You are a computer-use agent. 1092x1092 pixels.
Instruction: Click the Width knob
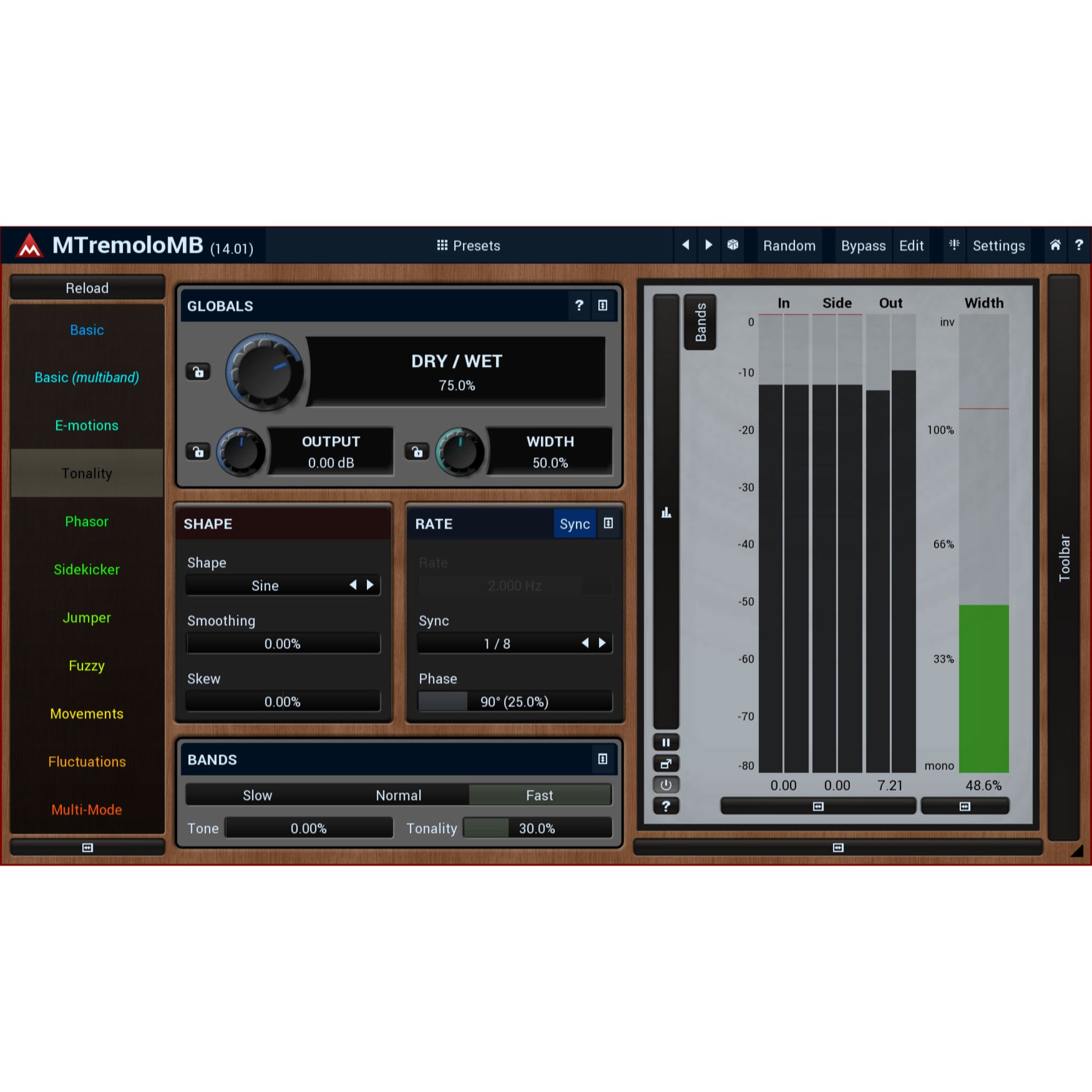click(460, 452)
